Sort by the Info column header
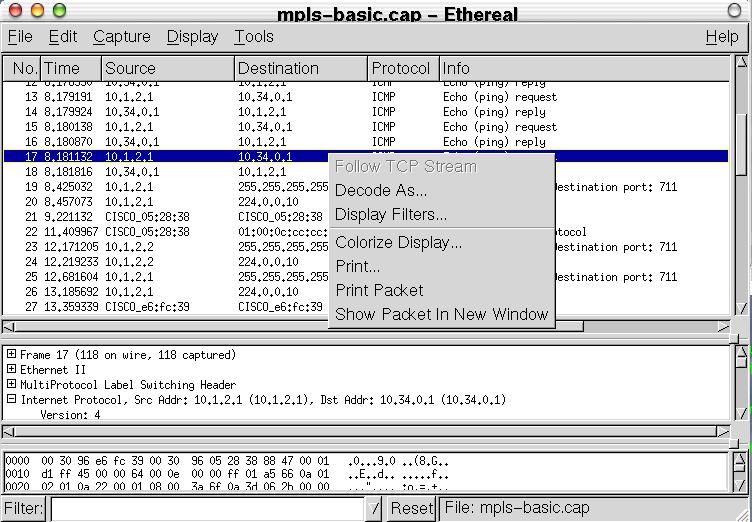Viewport: 752px width, 522px height. 585,69
